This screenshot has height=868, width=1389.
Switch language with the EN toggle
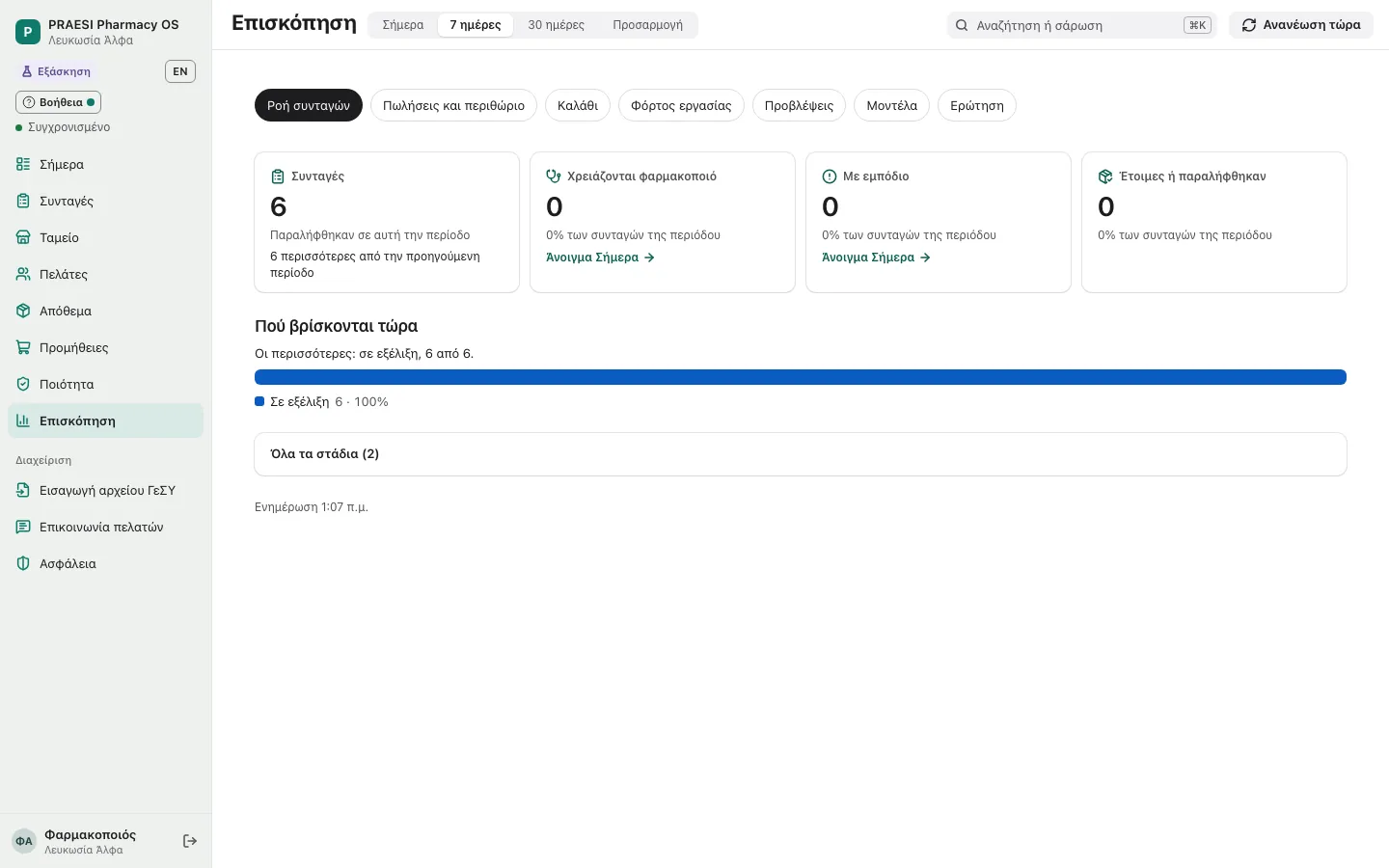[180, 71]
